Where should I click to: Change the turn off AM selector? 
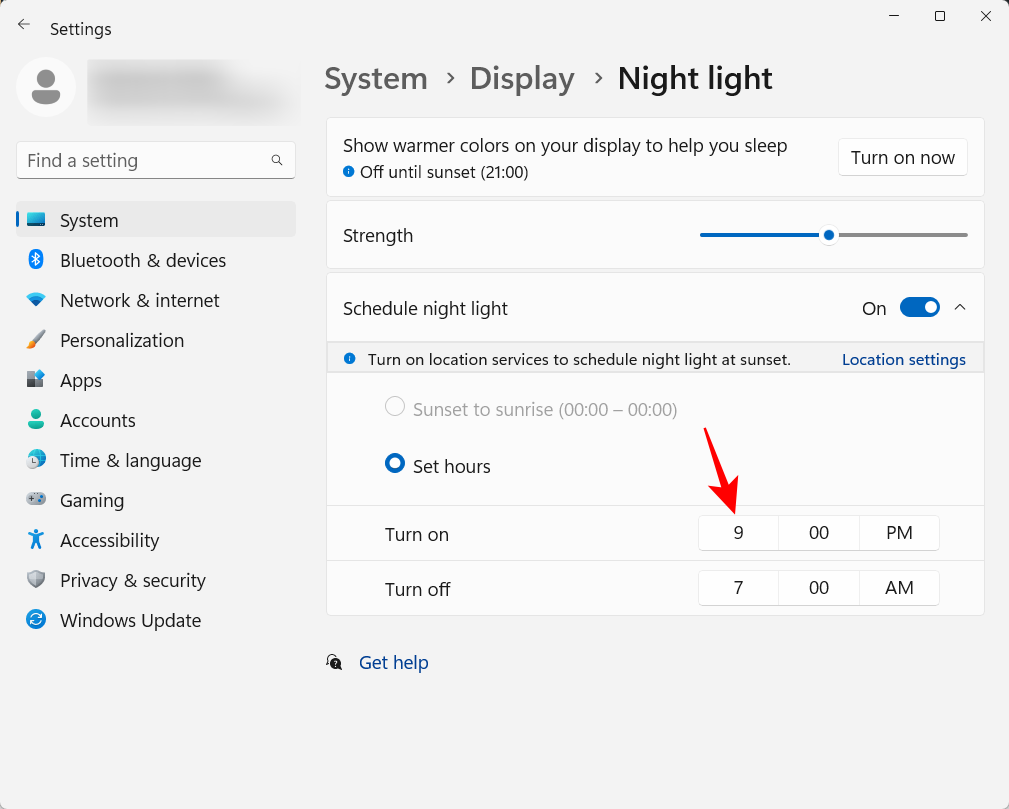[898, 588]
